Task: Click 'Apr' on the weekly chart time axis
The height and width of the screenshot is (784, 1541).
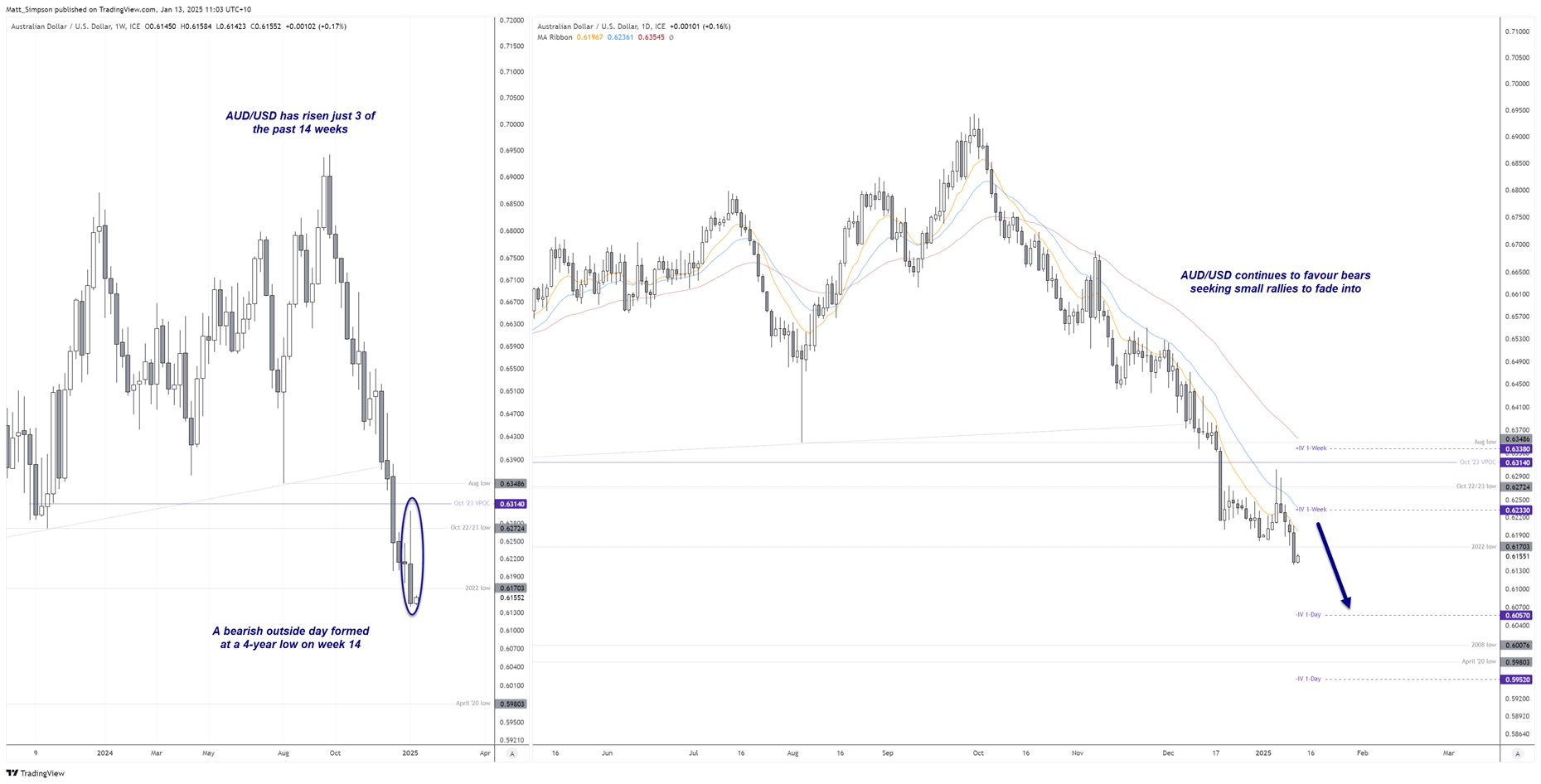Action: coord(485,753)
